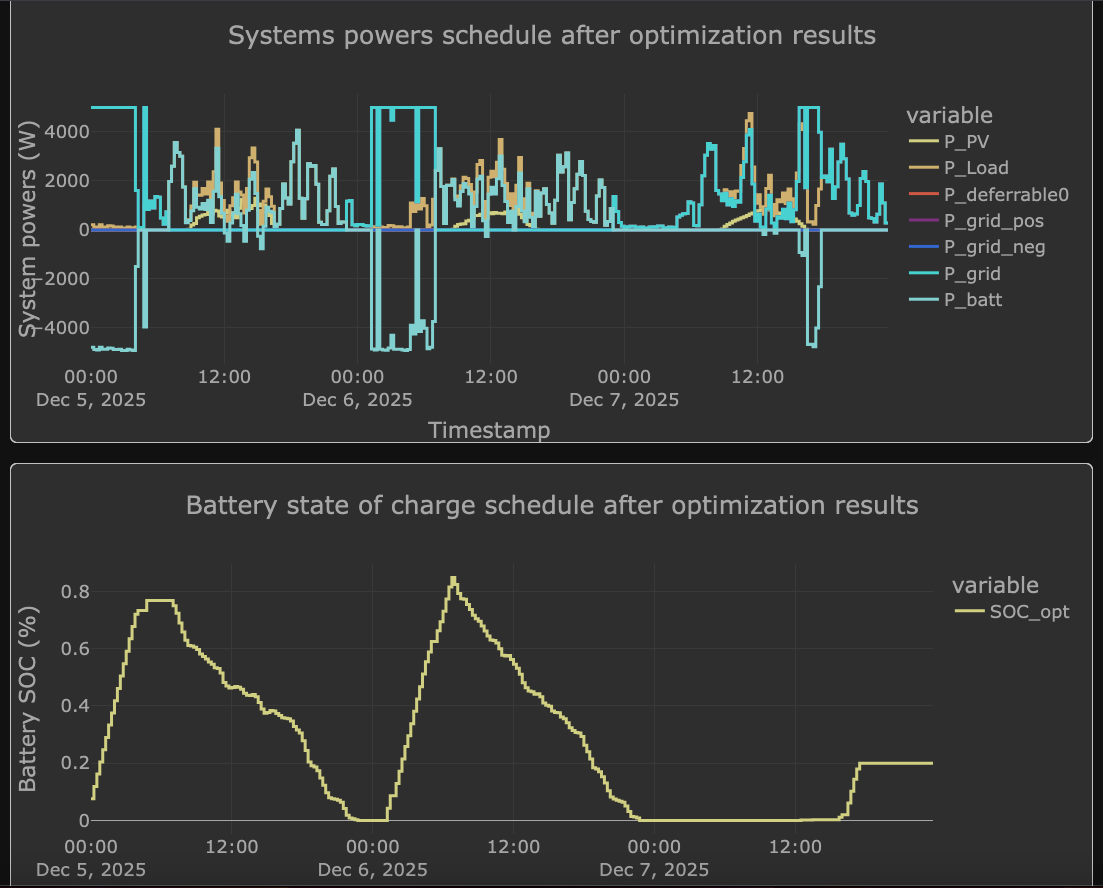Click 'Dec 7, 2025' label under powers chart
This screenshot has height=888, width=1103.
tap(624, 400)
